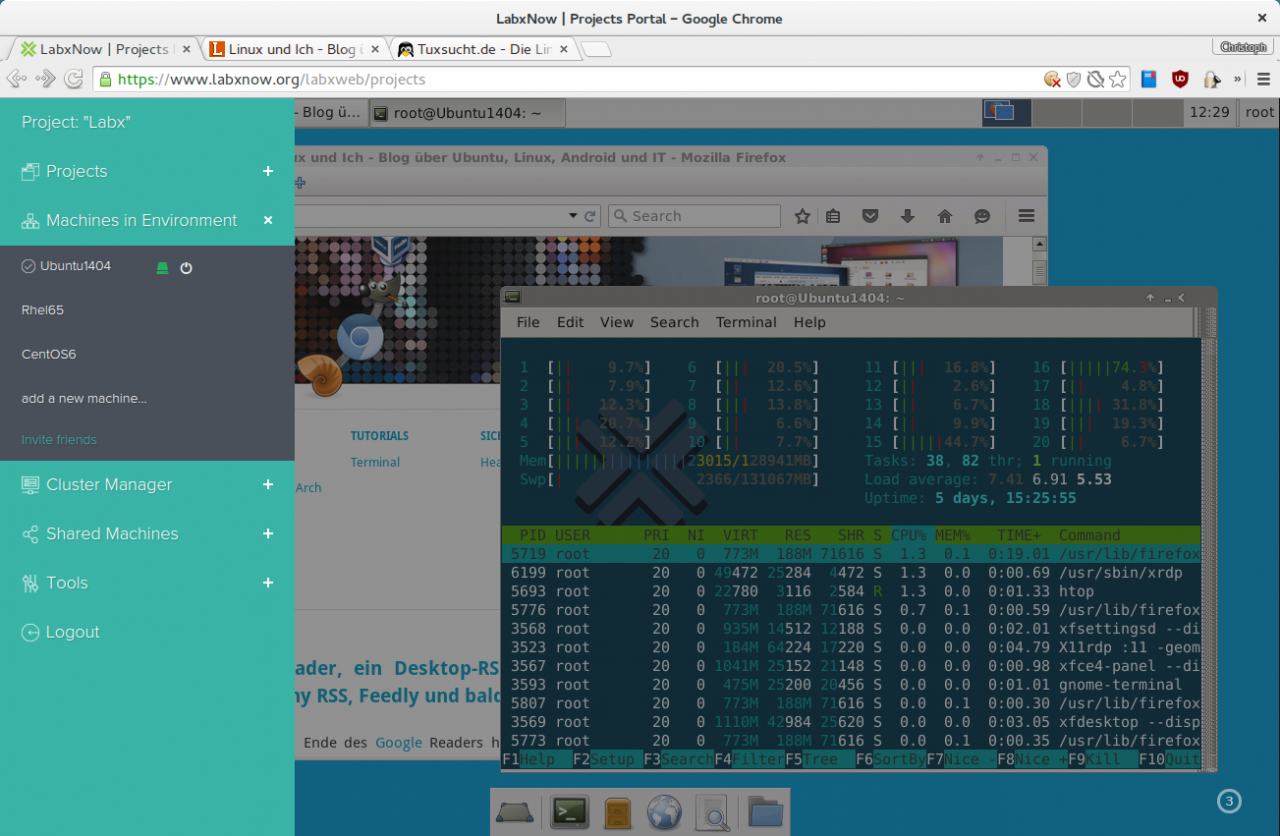Reload the LabxNow page in Chrome
1280x836 pixels.
click(74, 79)
